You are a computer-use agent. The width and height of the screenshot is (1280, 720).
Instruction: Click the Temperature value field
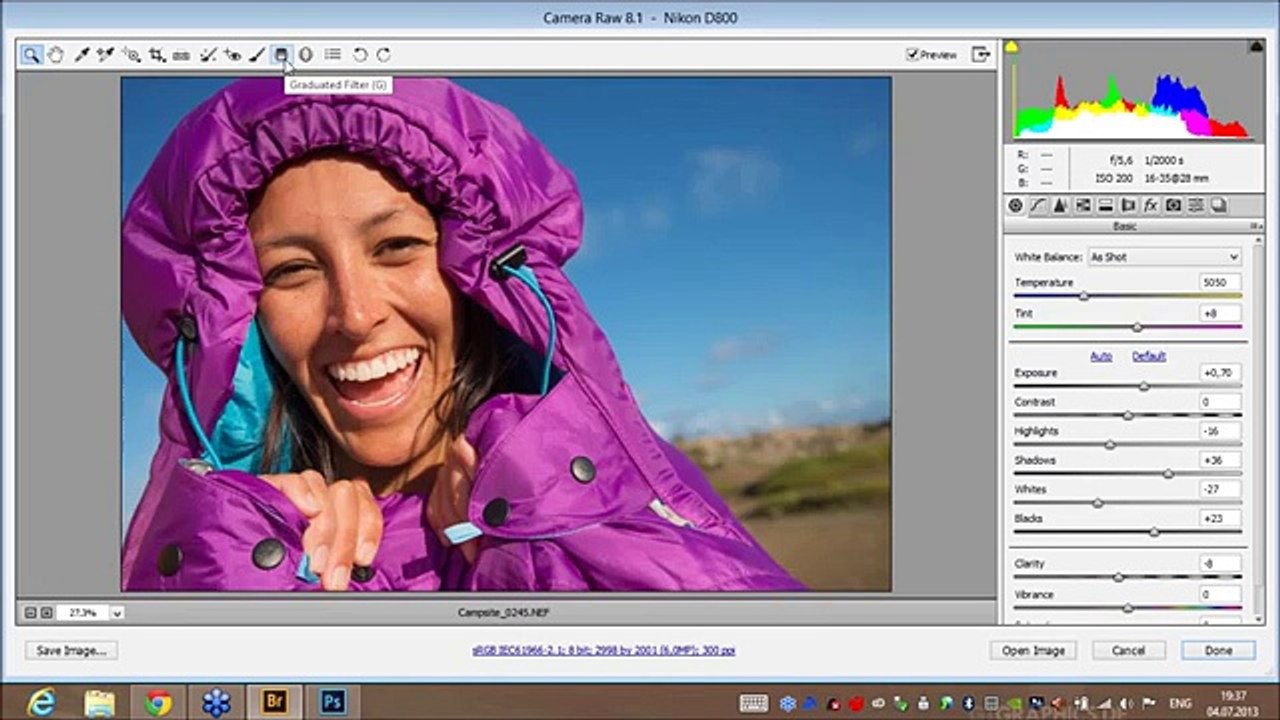(1220, 283)
